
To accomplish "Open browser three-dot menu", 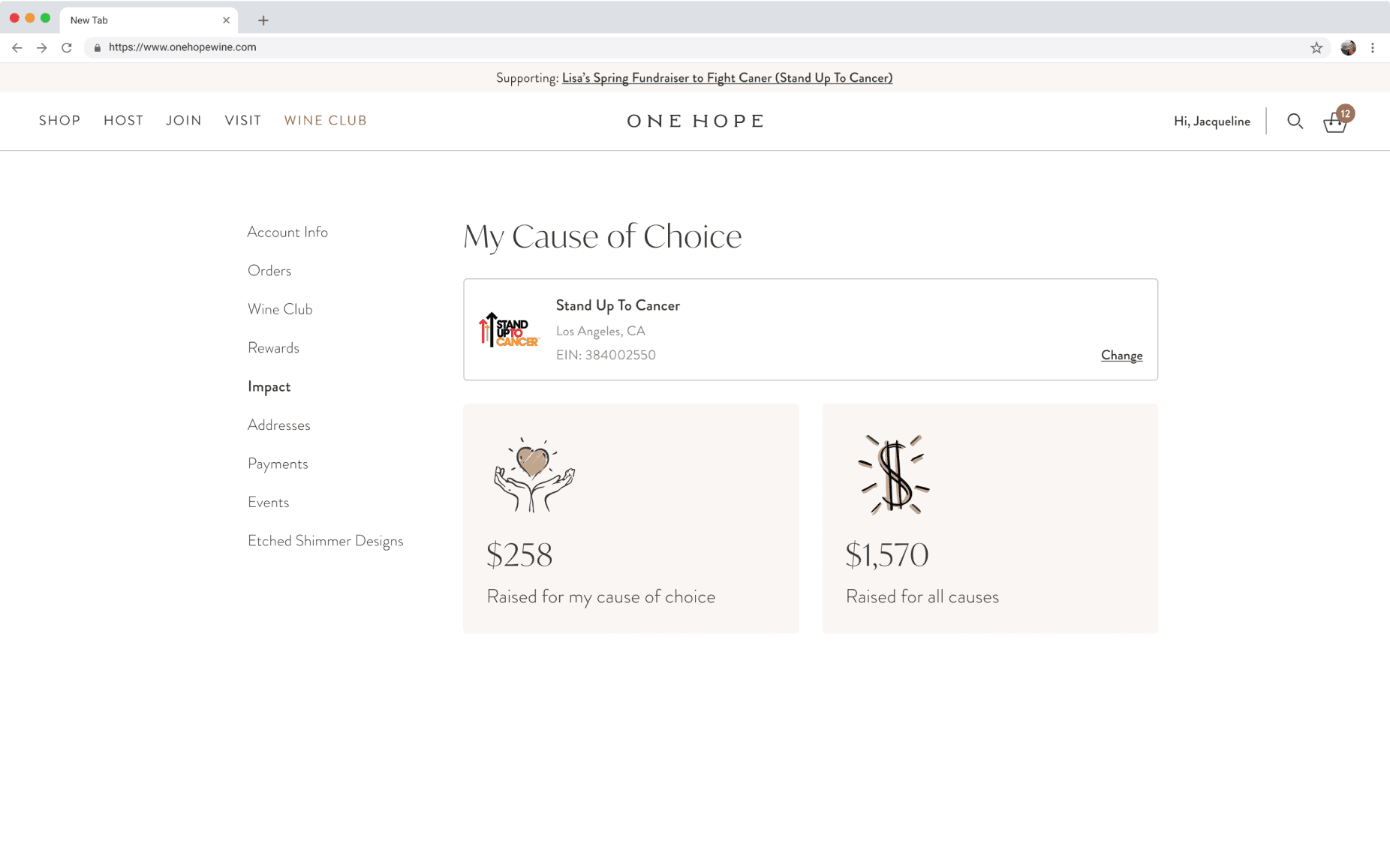I will point(1373,47).
